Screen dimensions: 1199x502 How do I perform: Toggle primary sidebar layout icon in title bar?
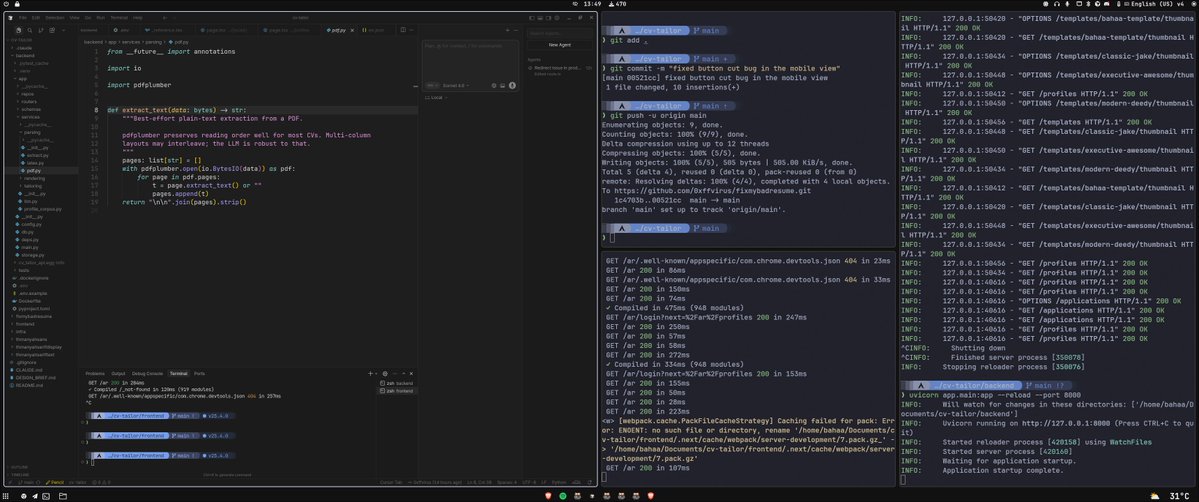532,18
